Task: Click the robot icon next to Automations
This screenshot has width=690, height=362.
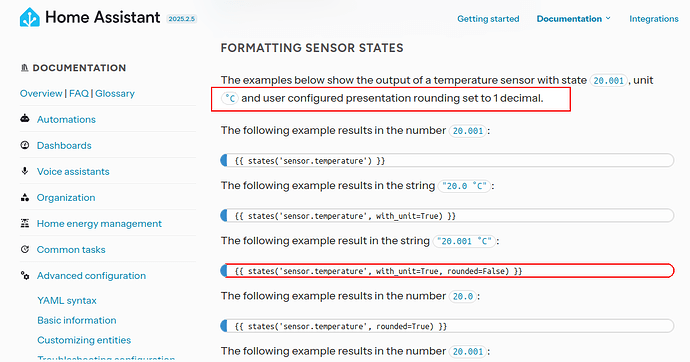Action: (x=25, y=119)
